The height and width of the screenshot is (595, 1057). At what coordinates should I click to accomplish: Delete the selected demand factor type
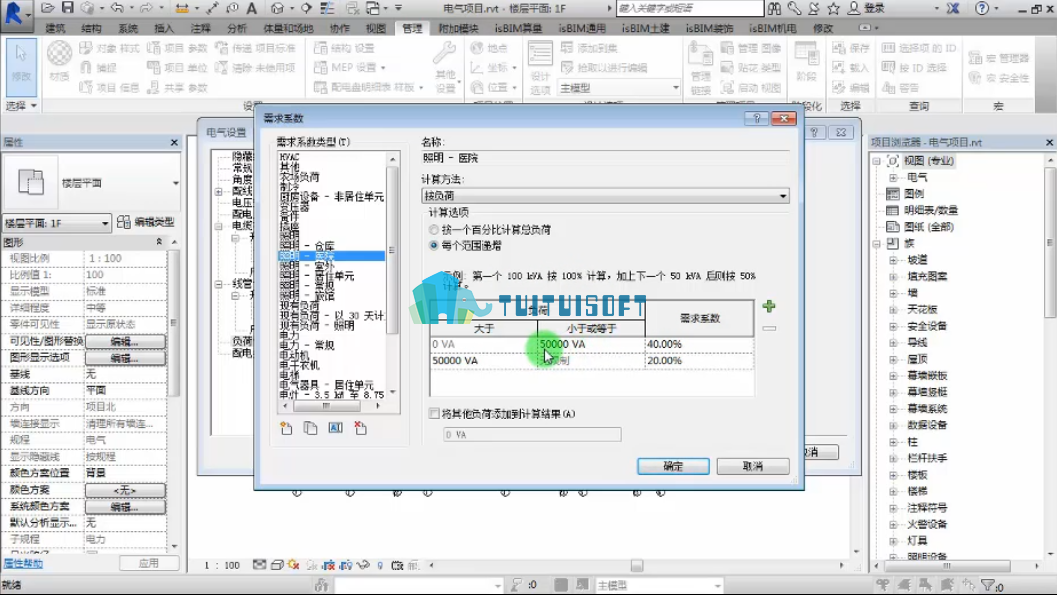click(x=360, y=428)
